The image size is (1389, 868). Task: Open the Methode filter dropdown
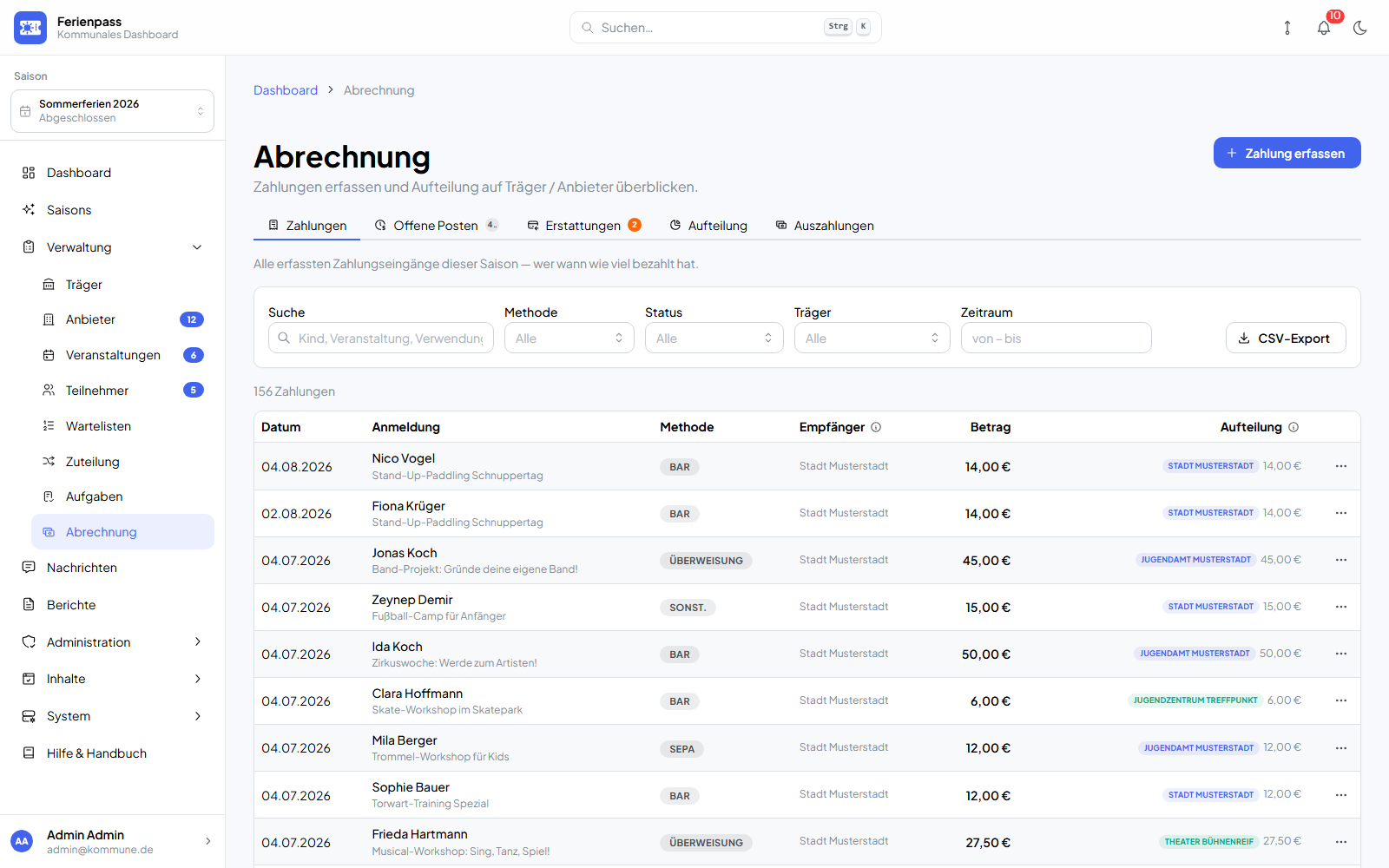569,338
